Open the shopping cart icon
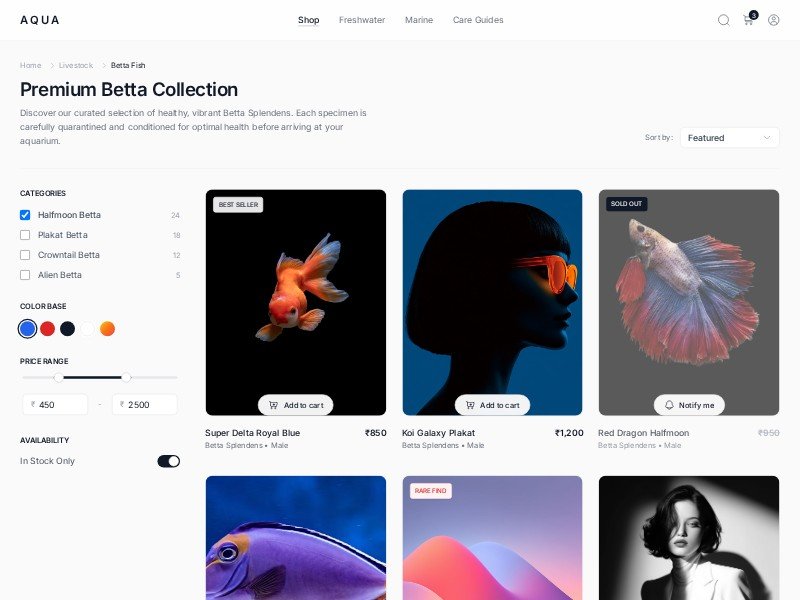The image size is (800, 600). click(x=748, y=20)
